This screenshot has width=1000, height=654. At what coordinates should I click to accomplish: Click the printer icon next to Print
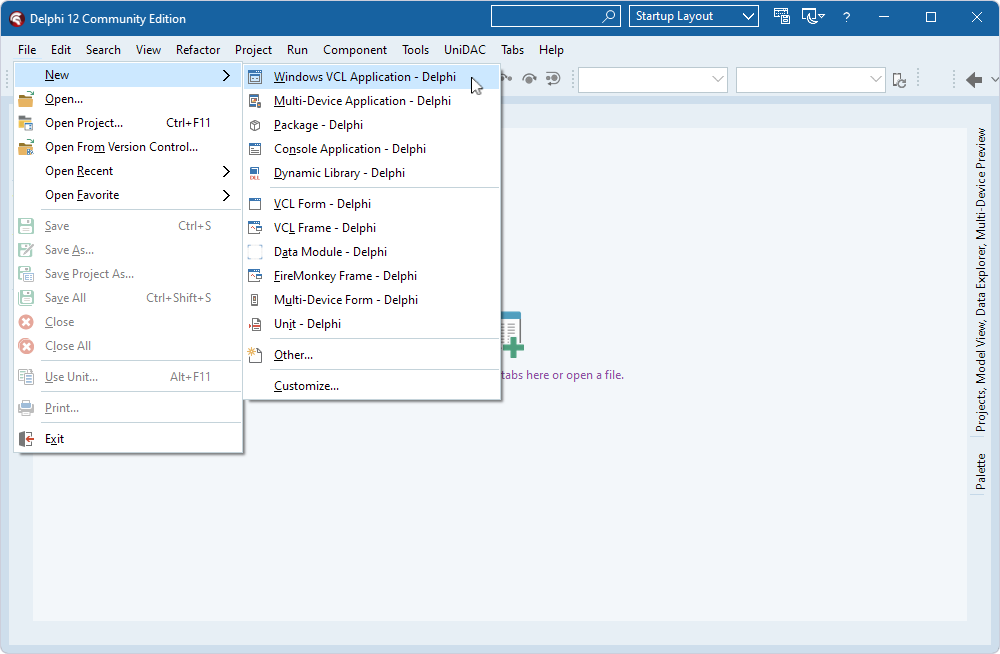click(x=26, y=407)
